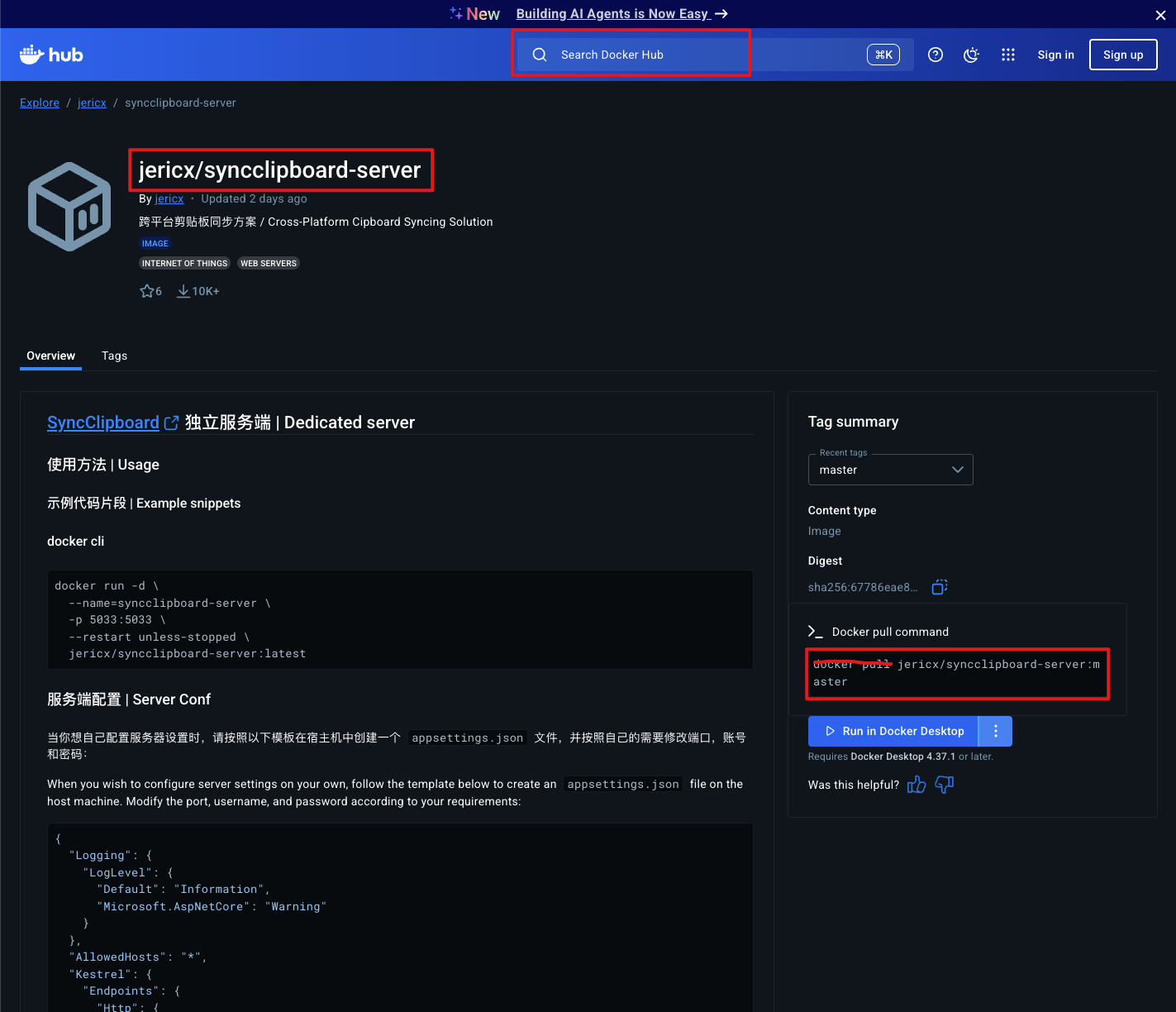Open the apps grid icon

pos(1008,55)
